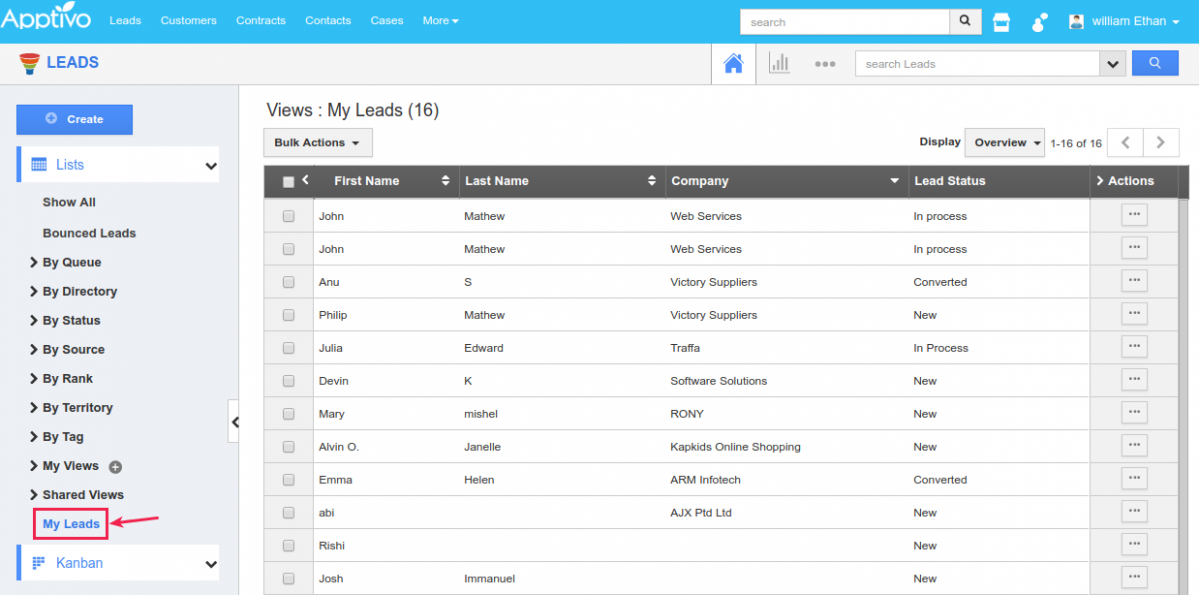Image resolution: width=1199 pixels, height=595 pixels.
Task: Open the Customers menu item
Action: (188, 20)
